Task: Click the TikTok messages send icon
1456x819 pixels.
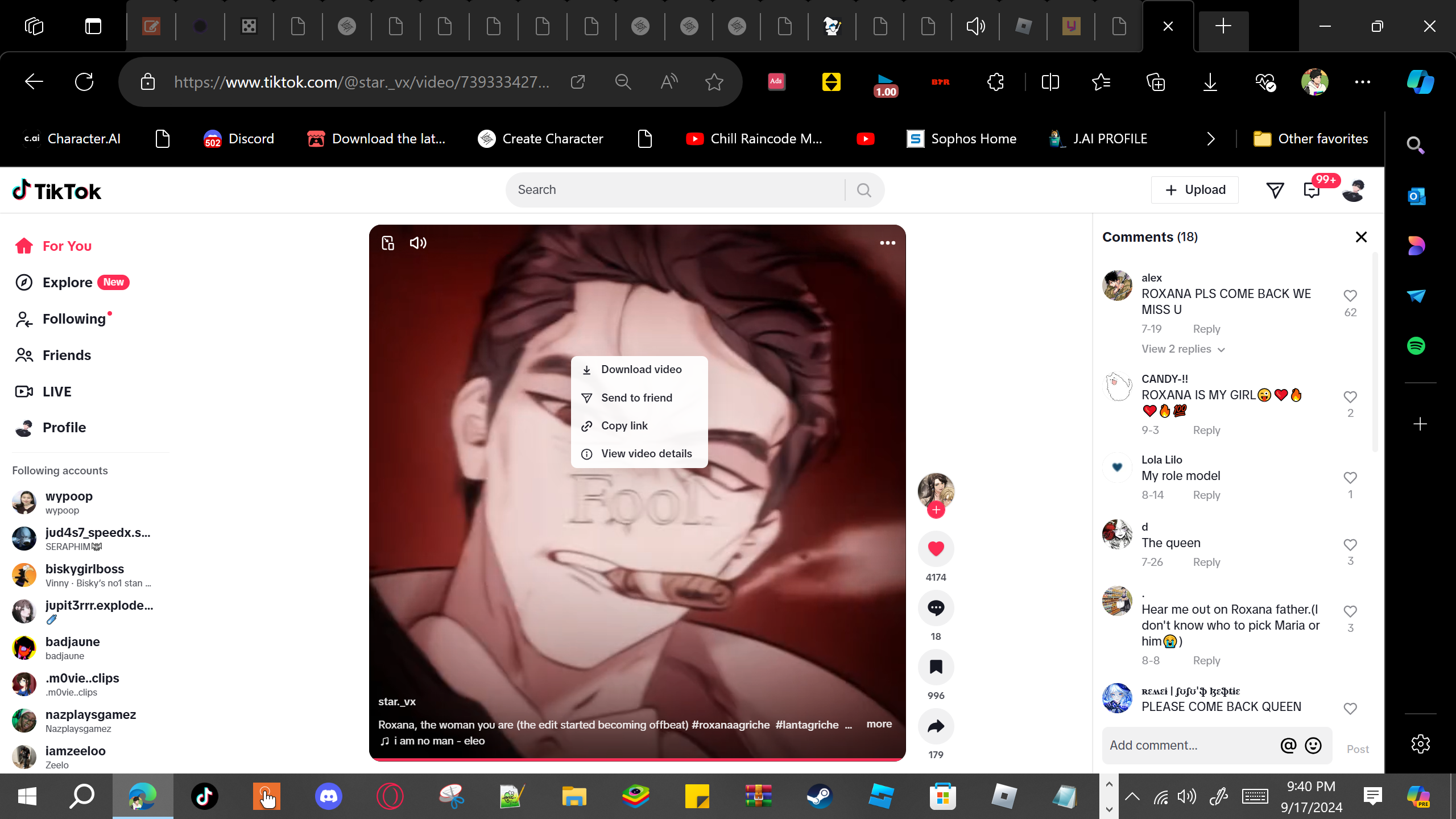Action: point(1275,190)
